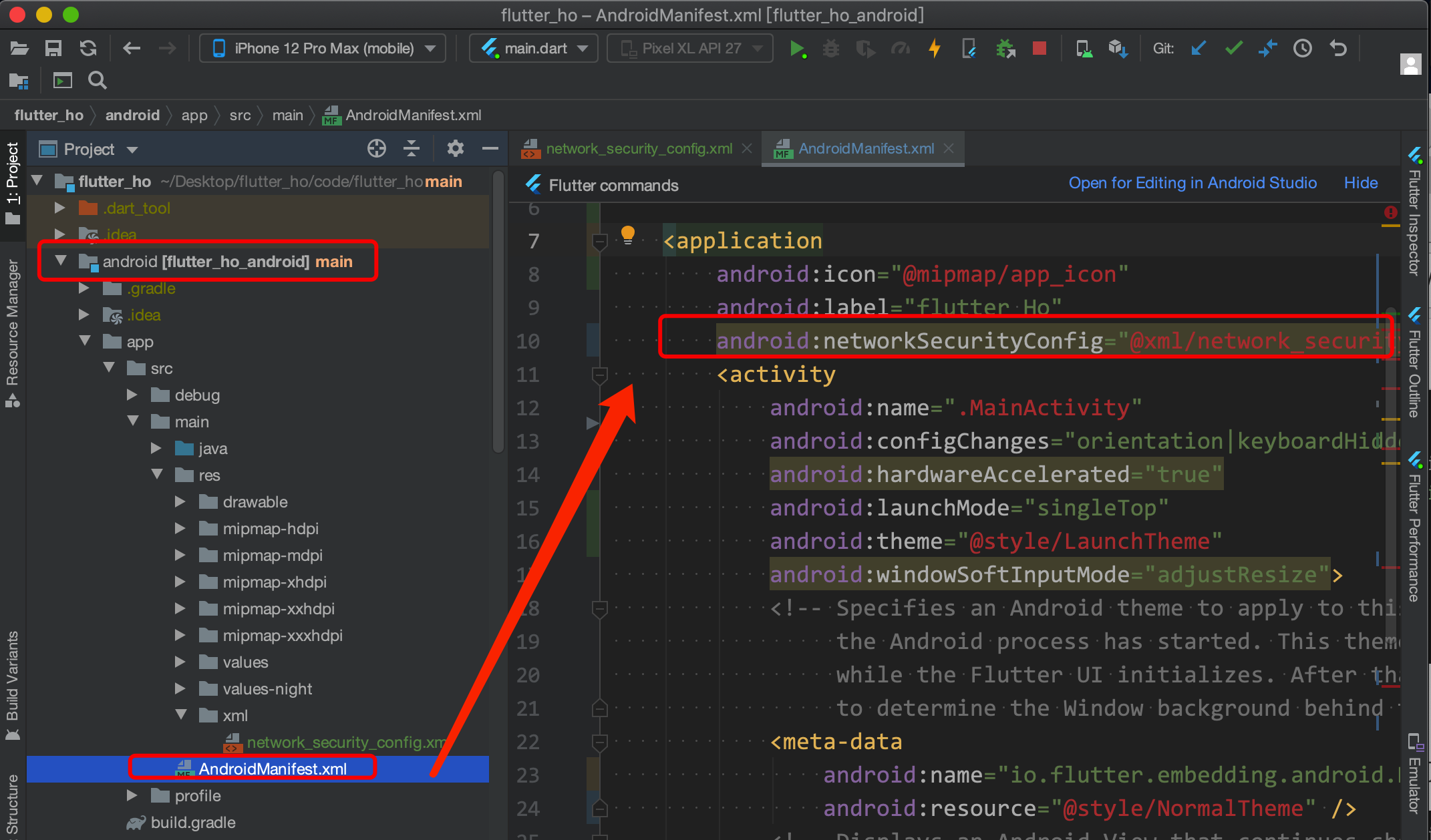Fold the application tag at line 7
Image resolution: width=1431 pixels, height=840 pixels.
coord(599,241)
